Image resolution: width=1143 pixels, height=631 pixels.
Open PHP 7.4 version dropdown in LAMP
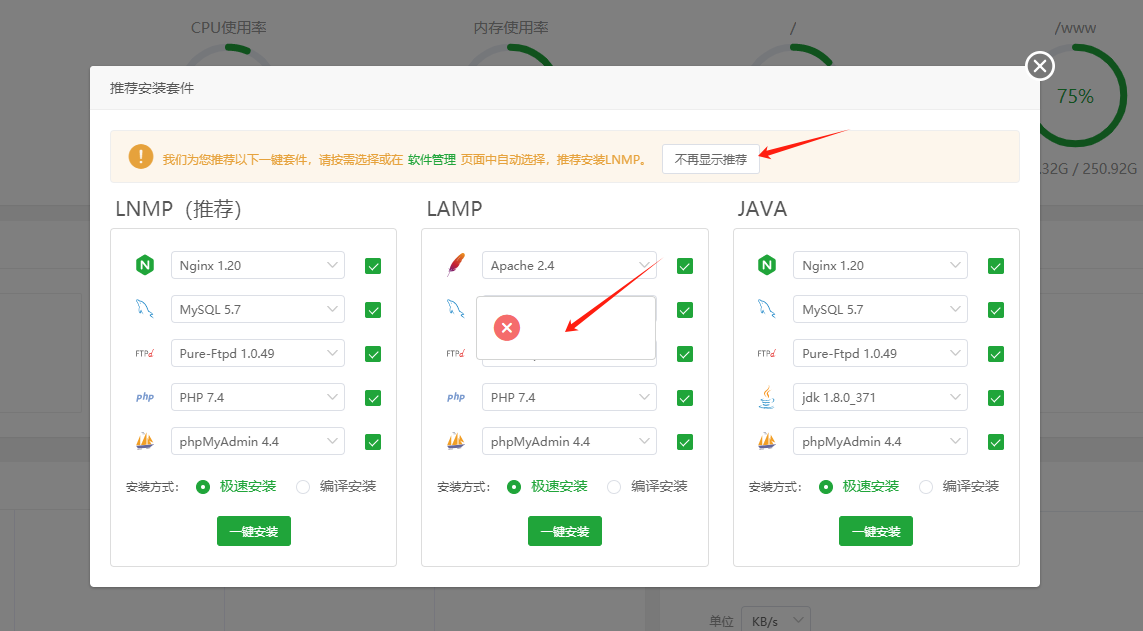click(x=569, y=397)
